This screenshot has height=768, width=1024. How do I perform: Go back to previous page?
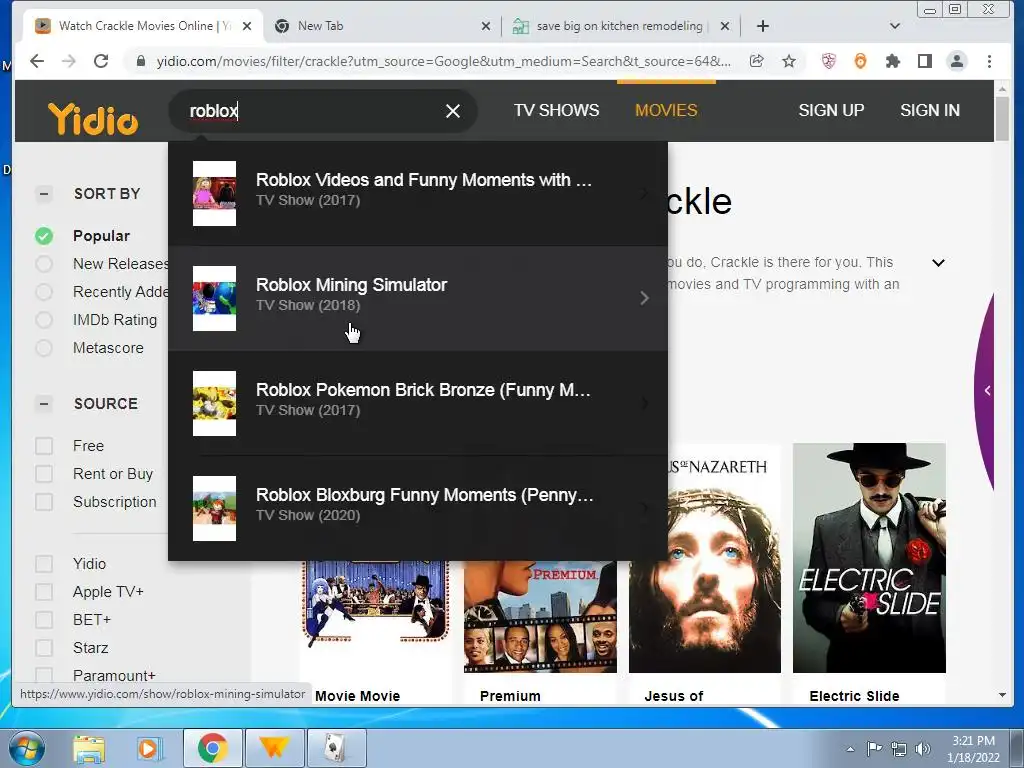coord(37,61)
